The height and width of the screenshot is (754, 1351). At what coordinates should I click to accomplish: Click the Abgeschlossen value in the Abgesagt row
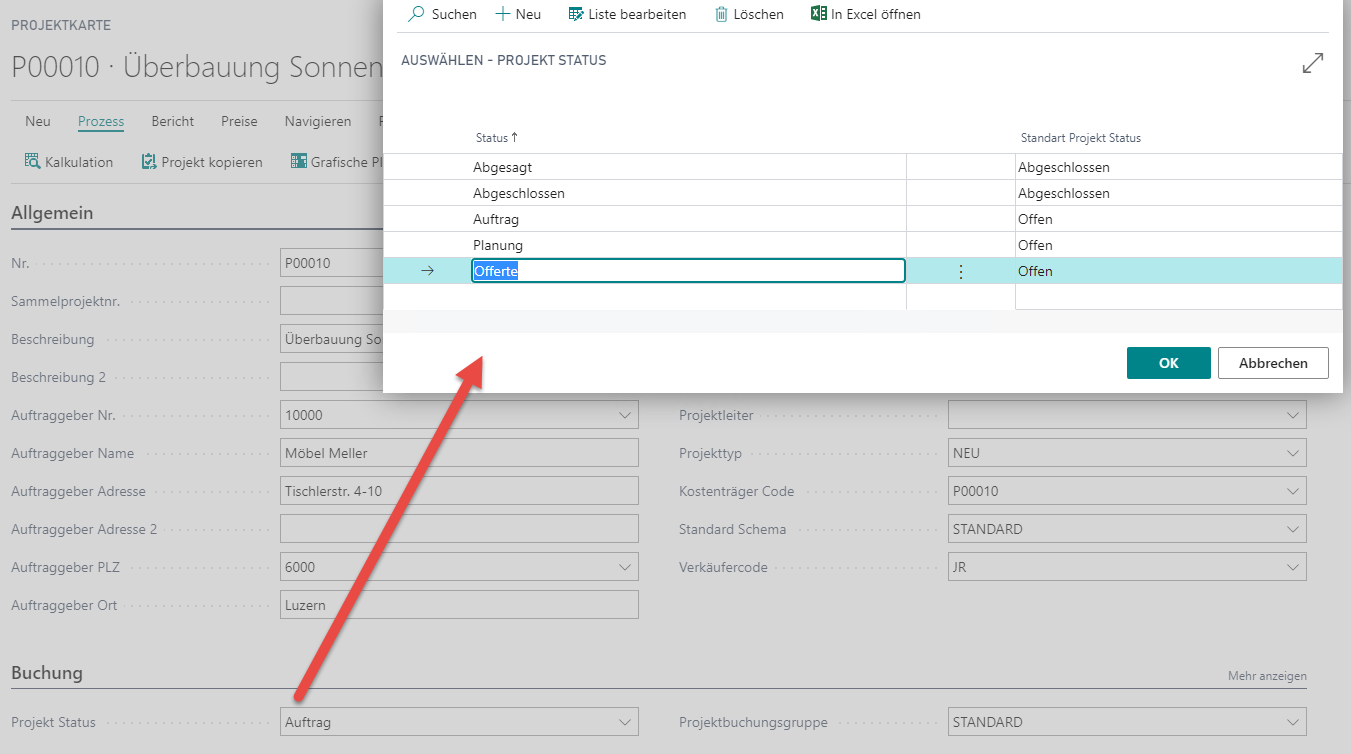(x=1064, y=167)
